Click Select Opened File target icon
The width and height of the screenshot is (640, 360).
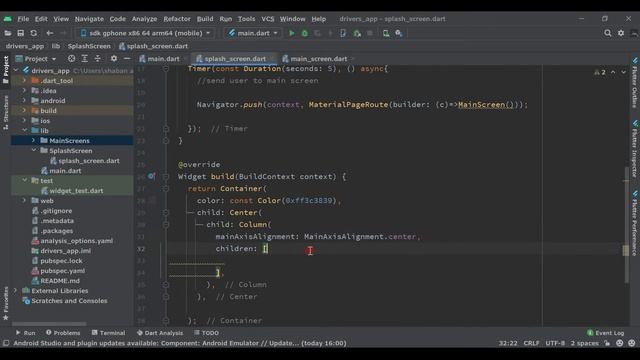pyautogui.click(x=71, y=59)
